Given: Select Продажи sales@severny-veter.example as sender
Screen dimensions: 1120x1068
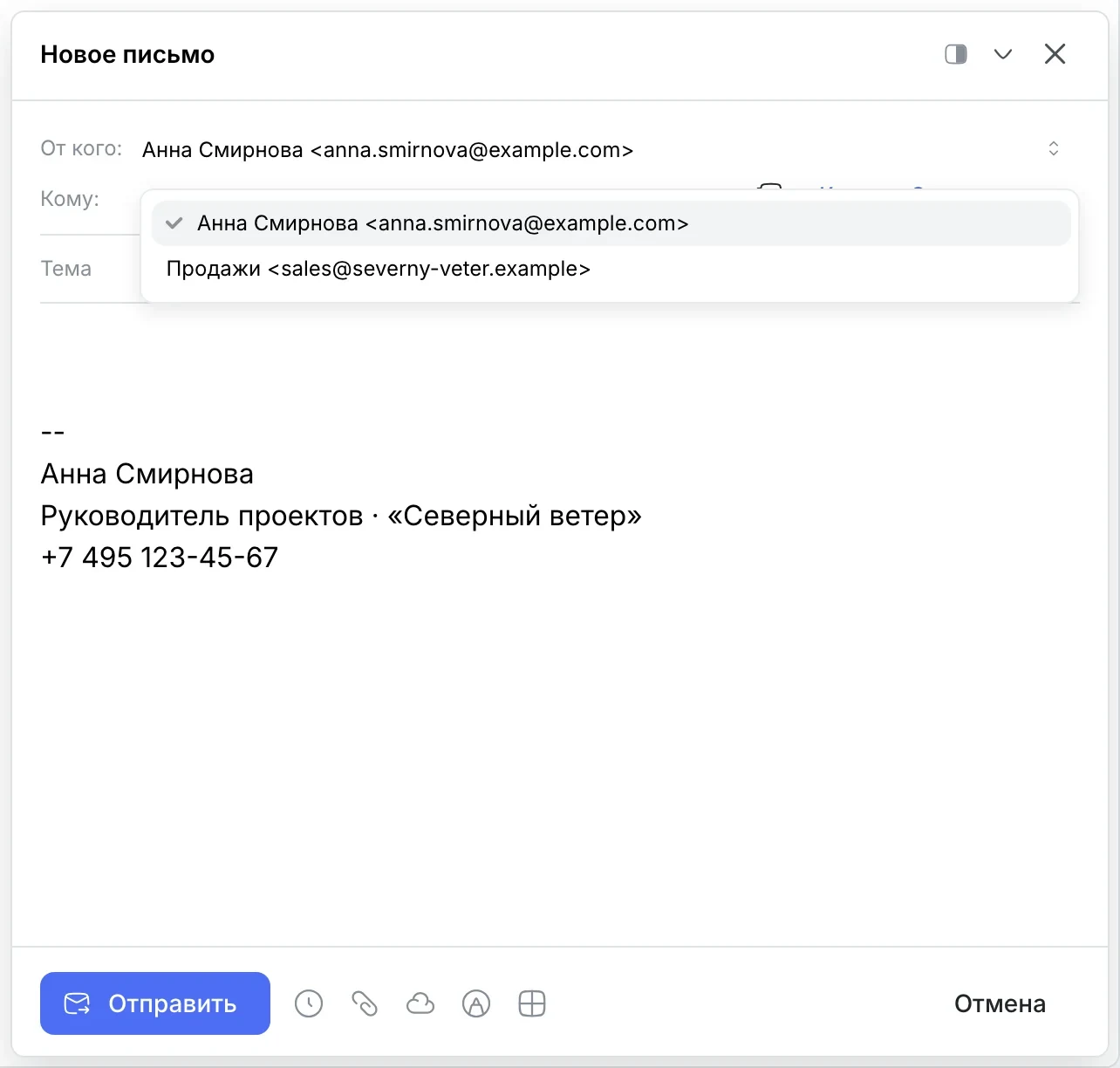Looking at the screenshot, I should tap(611, 269).
